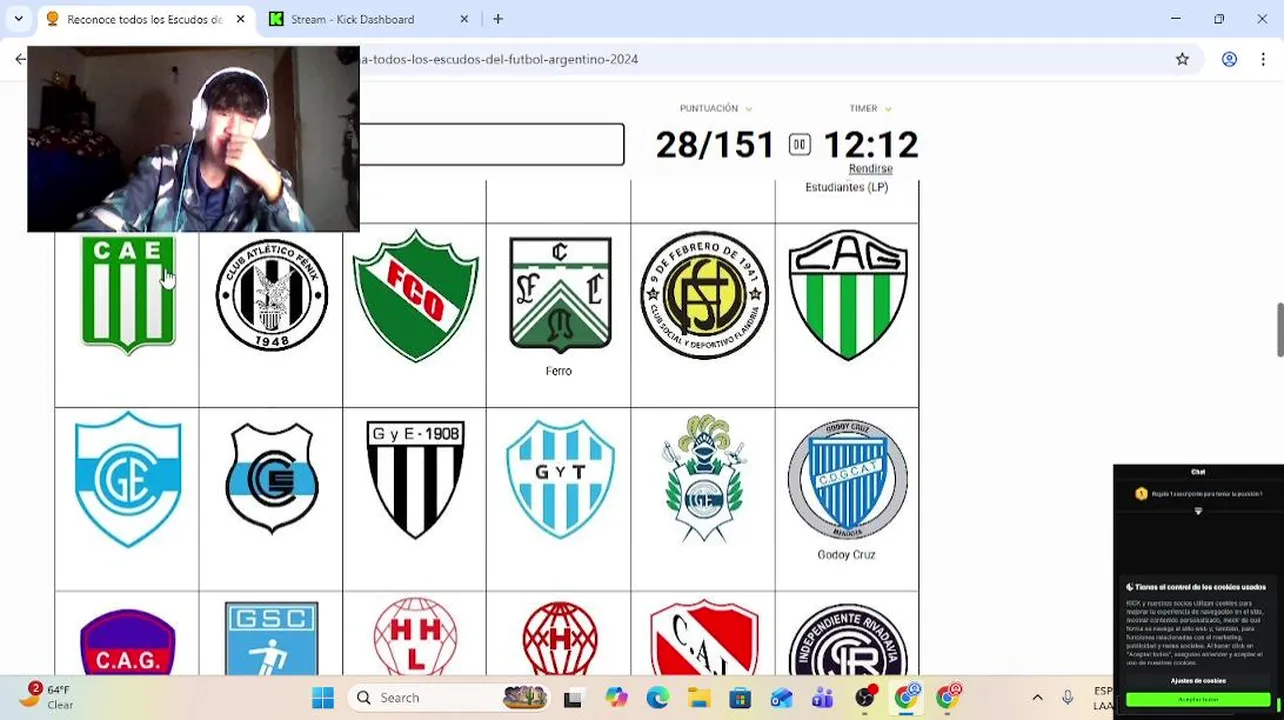Click the green FCO shield crest
The image size is (1284, 720).
[415, 295]
